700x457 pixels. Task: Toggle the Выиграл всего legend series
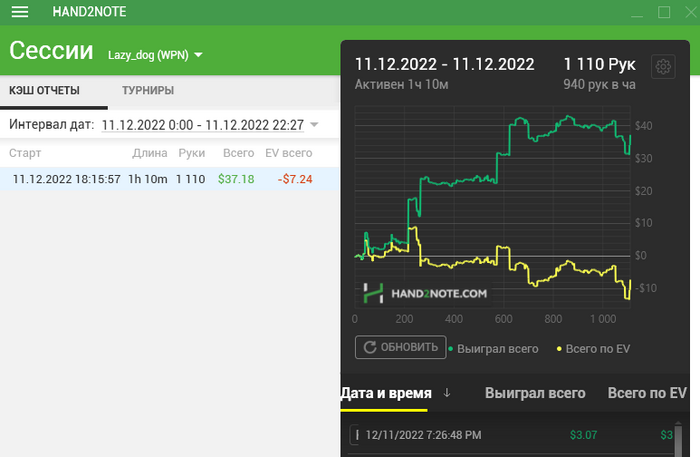pyautogui.click(x=493, y=349)
